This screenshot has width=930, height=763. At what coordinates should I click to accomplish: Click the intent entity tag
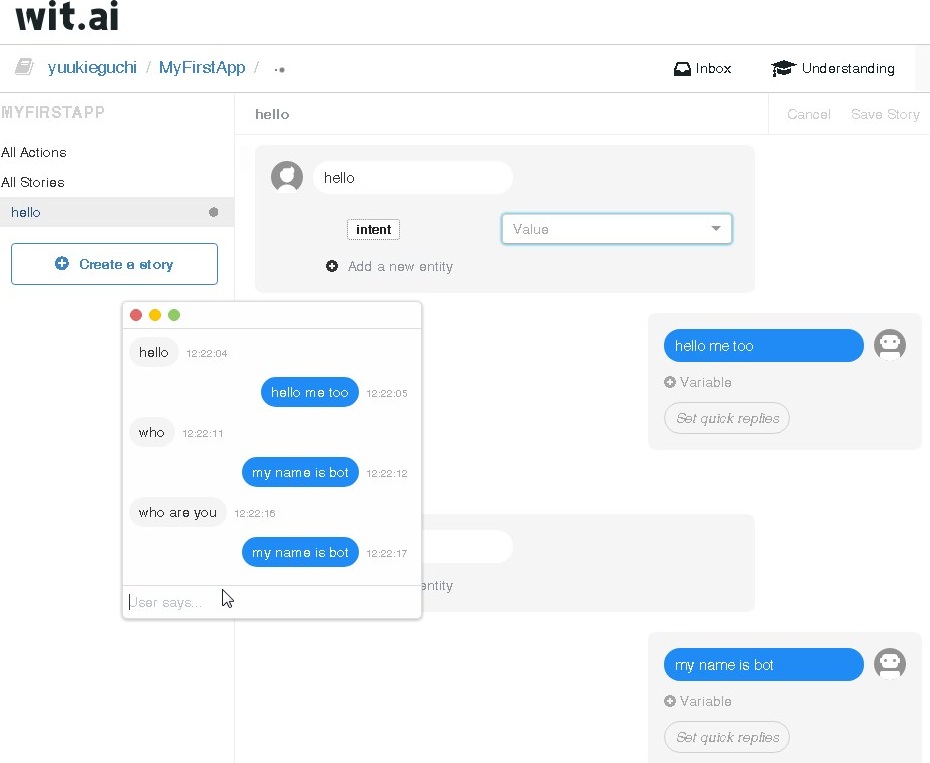373,230
